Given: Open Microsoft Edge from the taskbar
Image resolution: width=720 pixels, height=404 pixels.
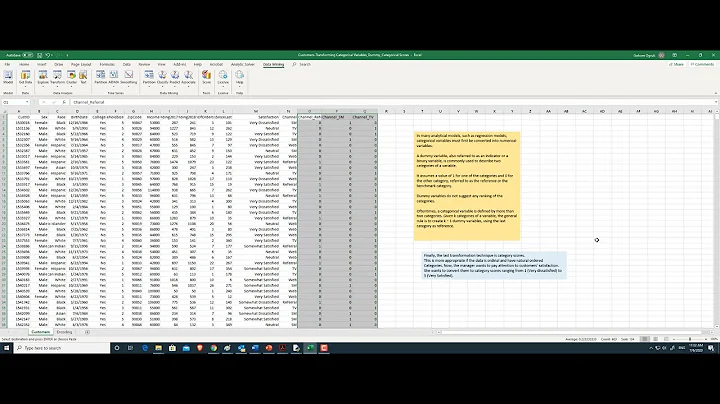Looking at the screenshot, I should [x=145, y=348].
